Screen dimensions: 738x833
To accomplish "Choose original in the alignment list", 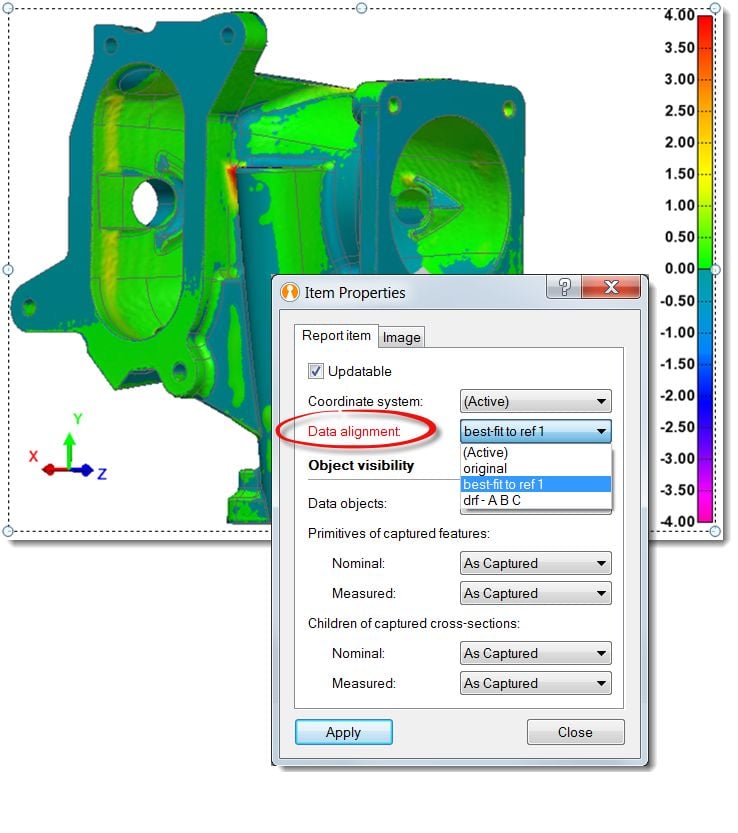I will 536,469.
